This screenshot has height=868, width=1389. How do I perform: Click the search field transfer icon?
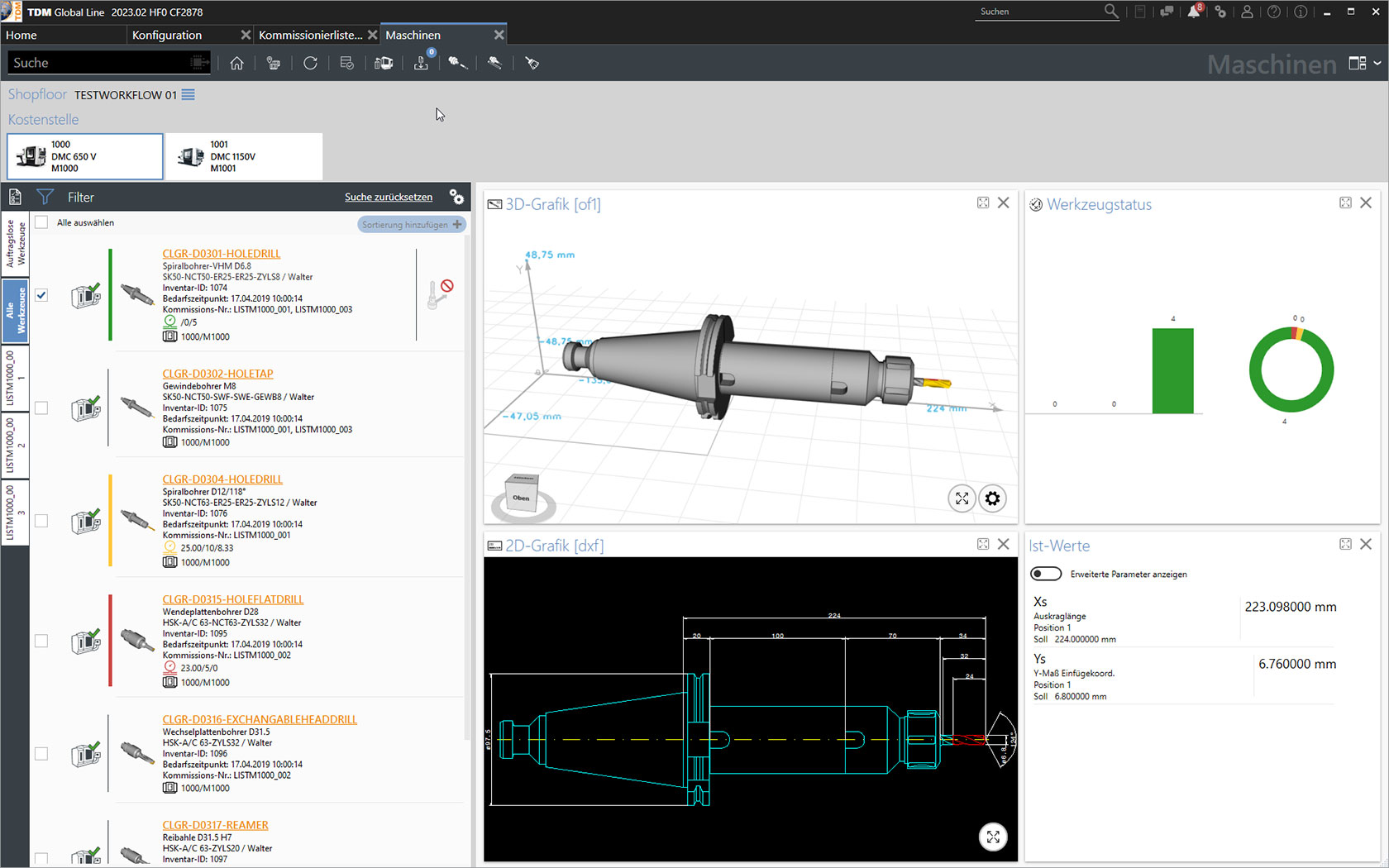[199, 63]
